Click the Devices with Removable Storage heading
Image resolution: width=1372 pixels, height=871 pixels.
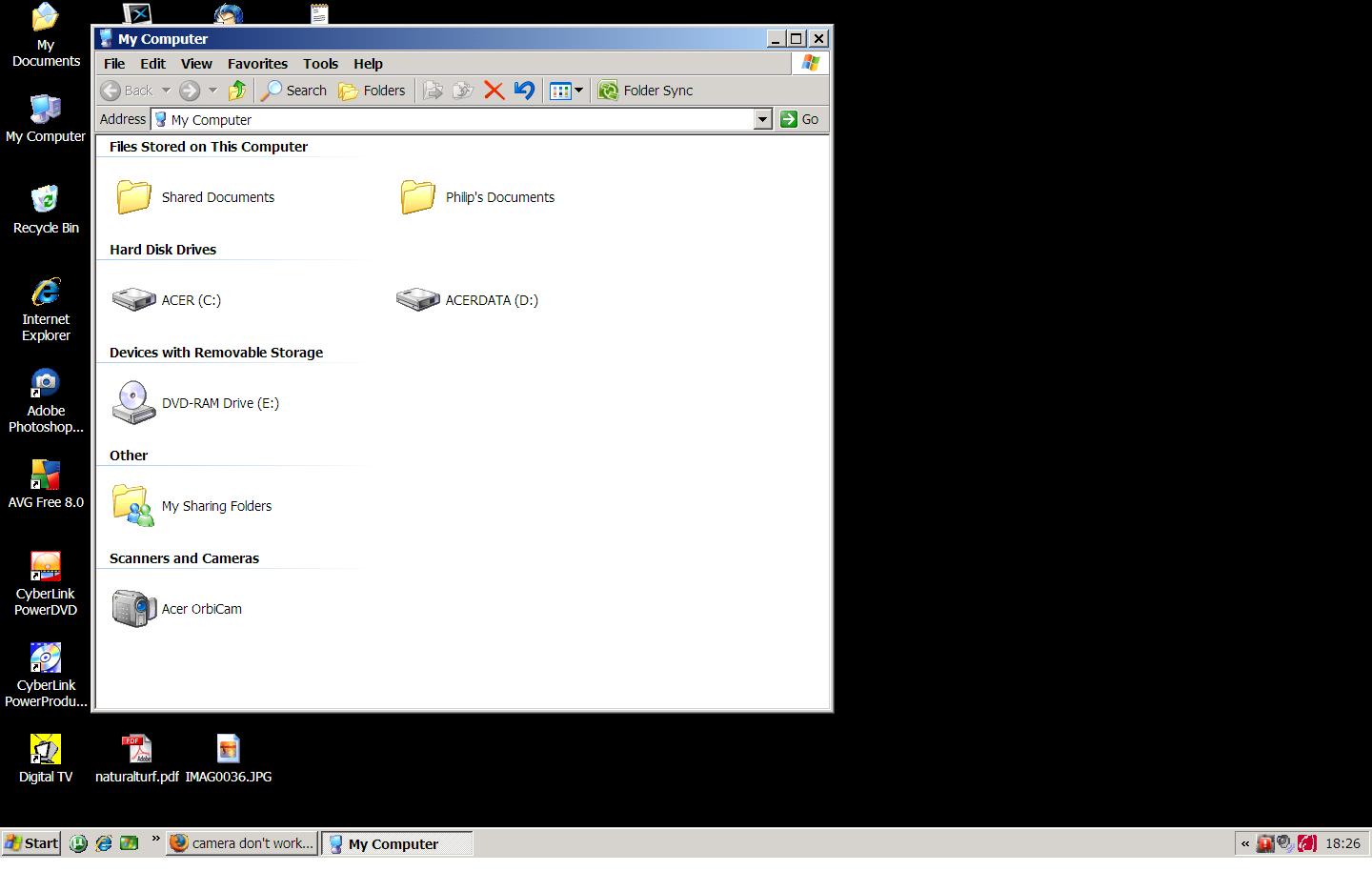pyautogui.click(x=216, y=353)
